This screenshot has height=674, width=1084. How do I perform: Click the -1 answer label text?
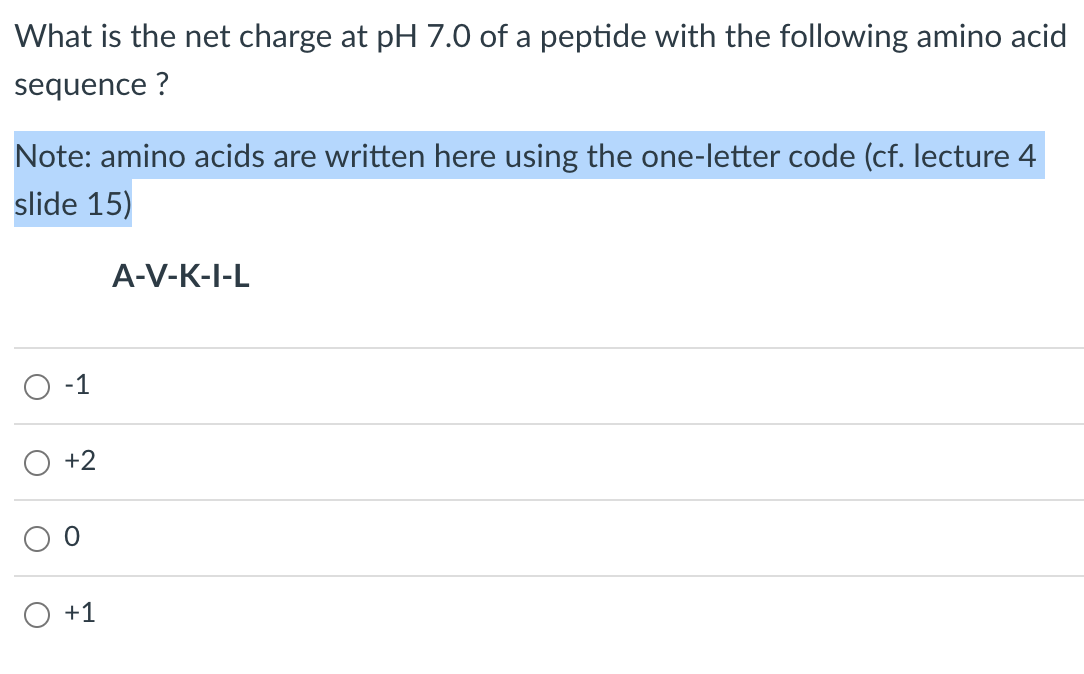(x=75, y=386)
